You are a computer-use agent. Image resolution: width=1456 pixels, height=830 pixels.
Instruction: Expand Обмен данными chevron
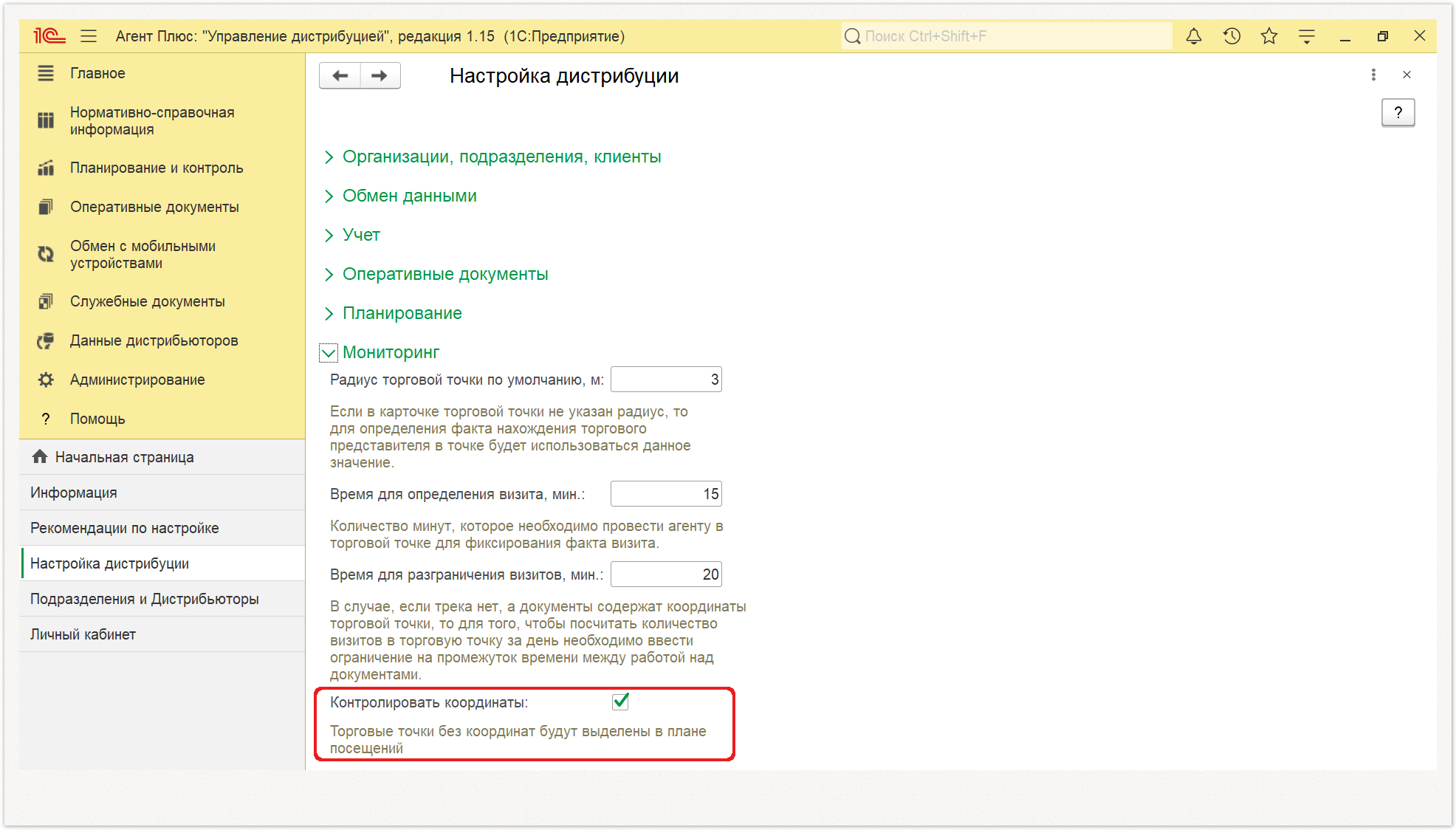(x=329, y=196)
